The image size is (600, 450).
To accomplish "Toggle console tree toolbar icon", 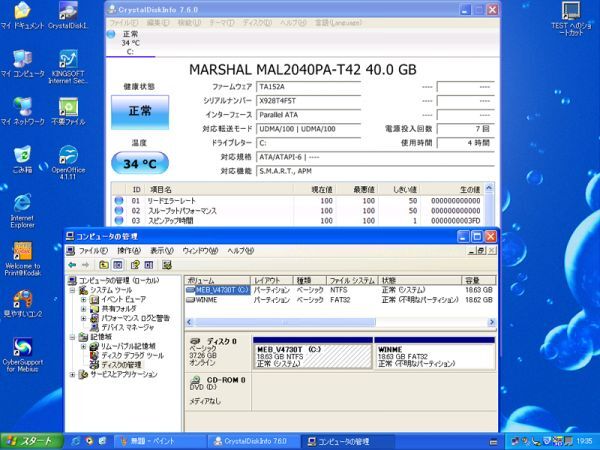I will (117, 265).
